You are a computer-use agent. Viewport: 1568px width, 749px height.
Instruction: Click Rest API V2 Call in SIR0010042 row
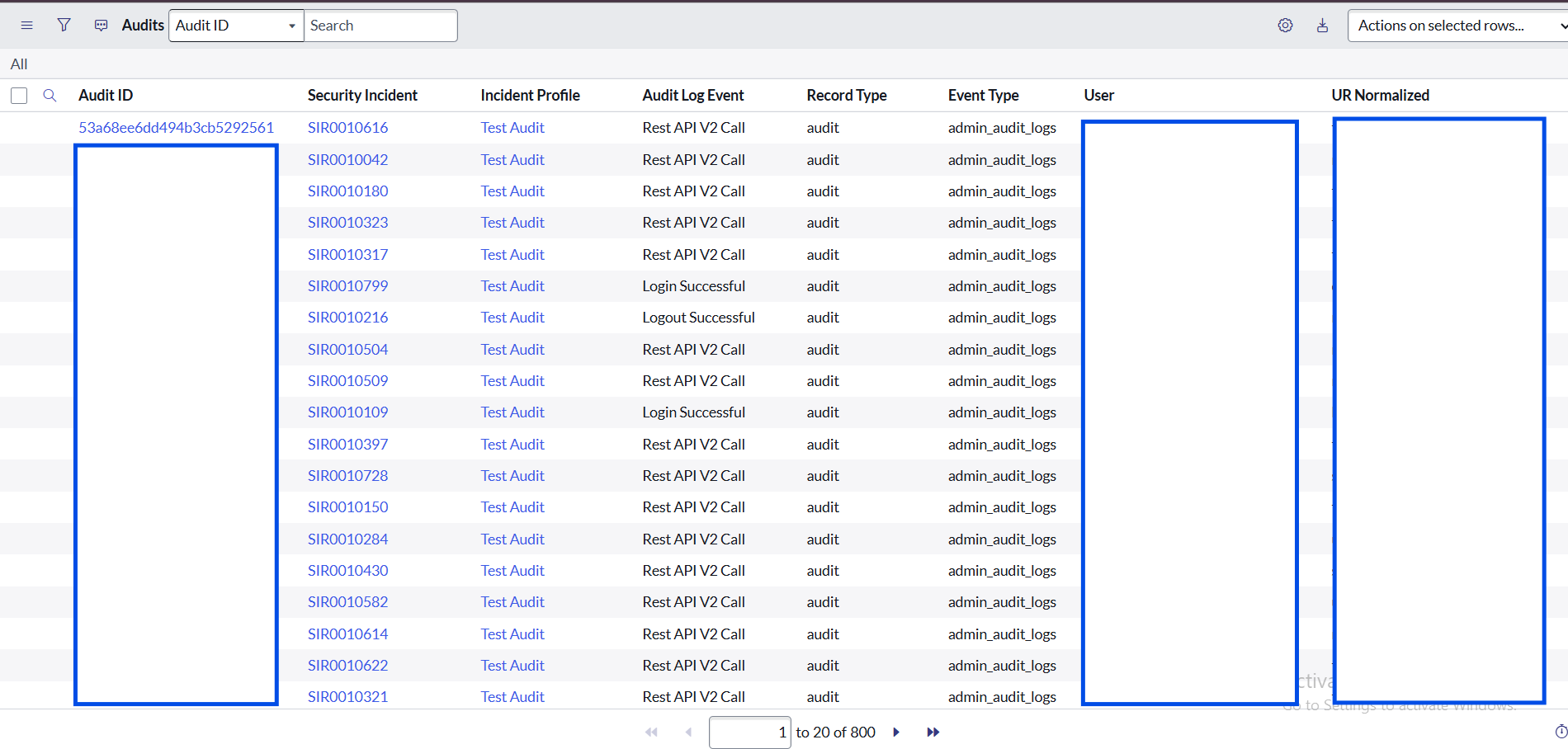pyautogui.click(x=693, y=160)
